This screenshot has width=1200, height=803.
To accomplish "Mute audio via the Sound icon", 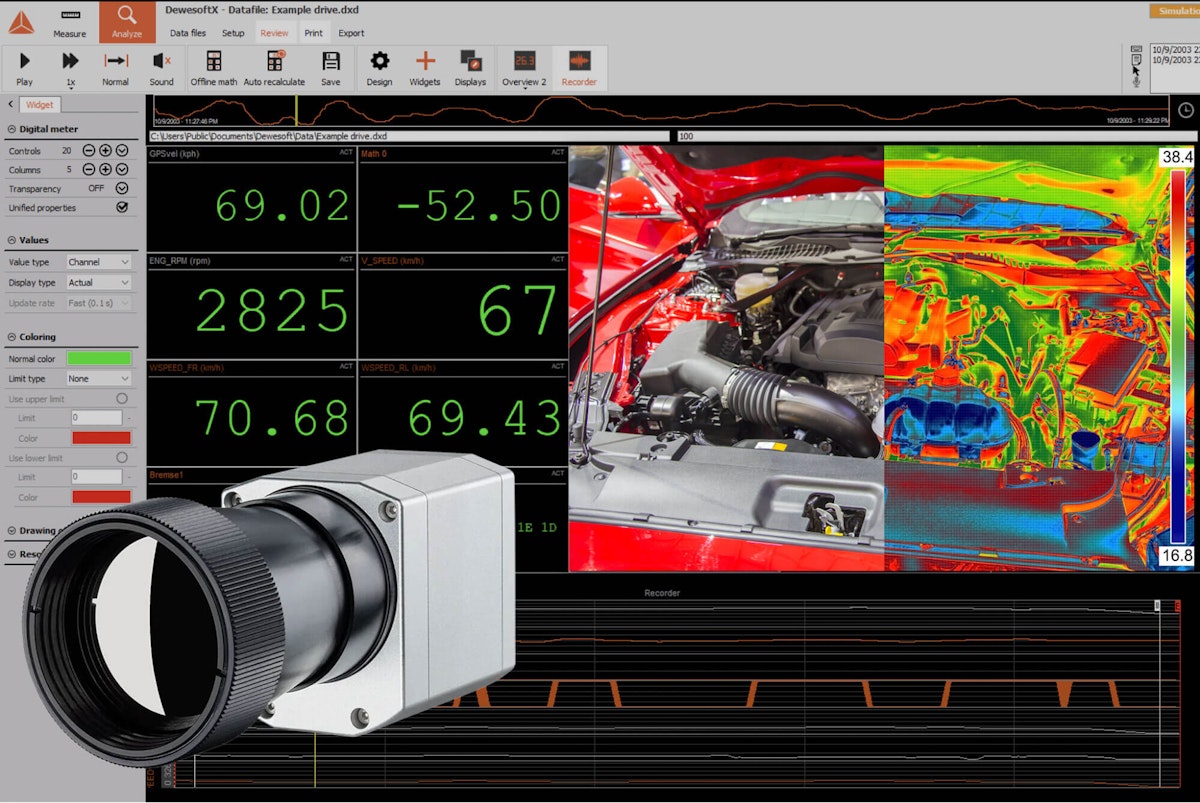I will coord(161,66).
